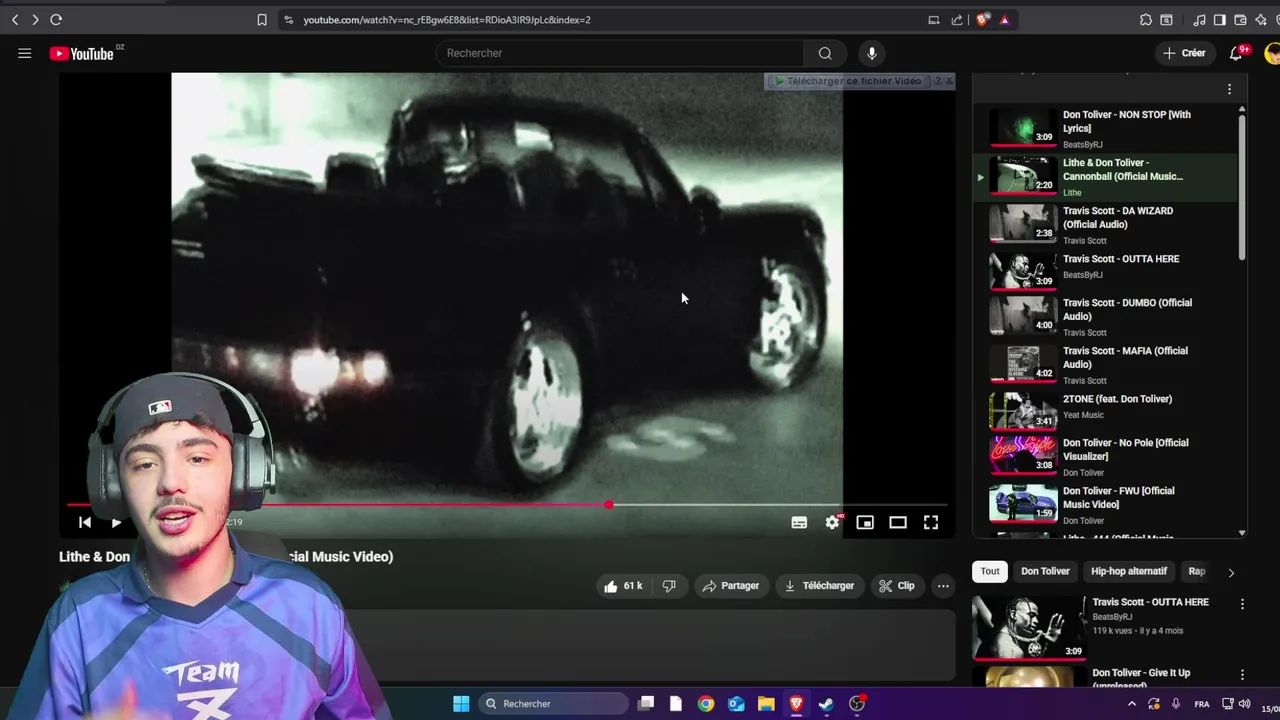Select the Hip-hop alternatif filter chip
Screen dimensions: 1280x720
point(1129,571)
